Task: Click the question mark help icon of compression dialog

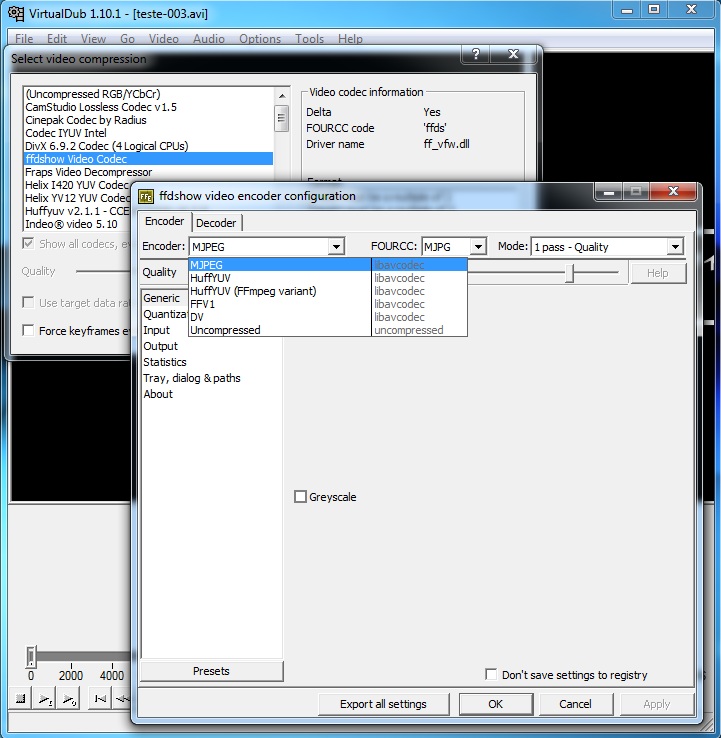Action: click(476, 55)
